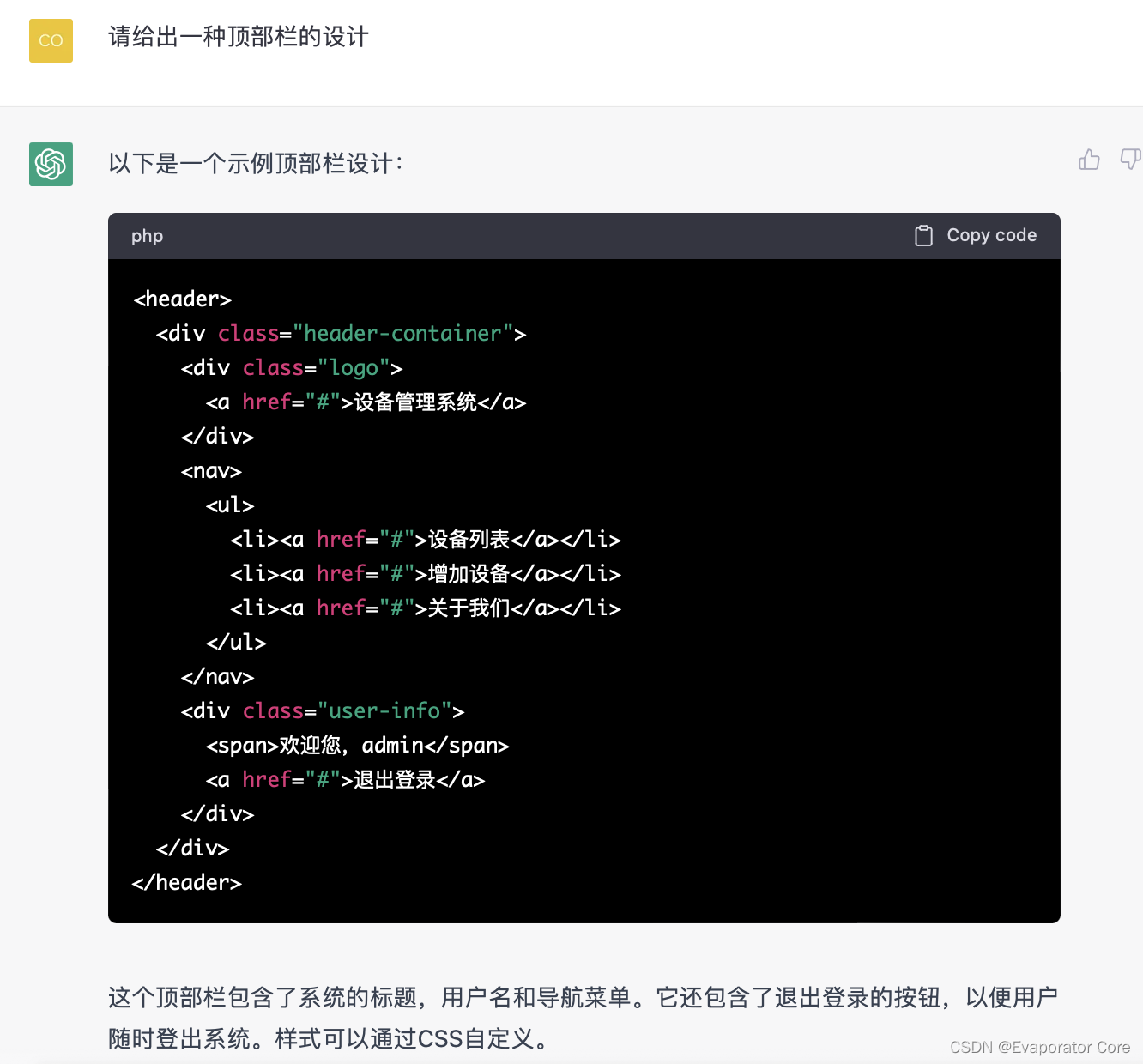Click the opening <nav> code line
Viewport: 1143px width, 1064px height.
(211, 471)
